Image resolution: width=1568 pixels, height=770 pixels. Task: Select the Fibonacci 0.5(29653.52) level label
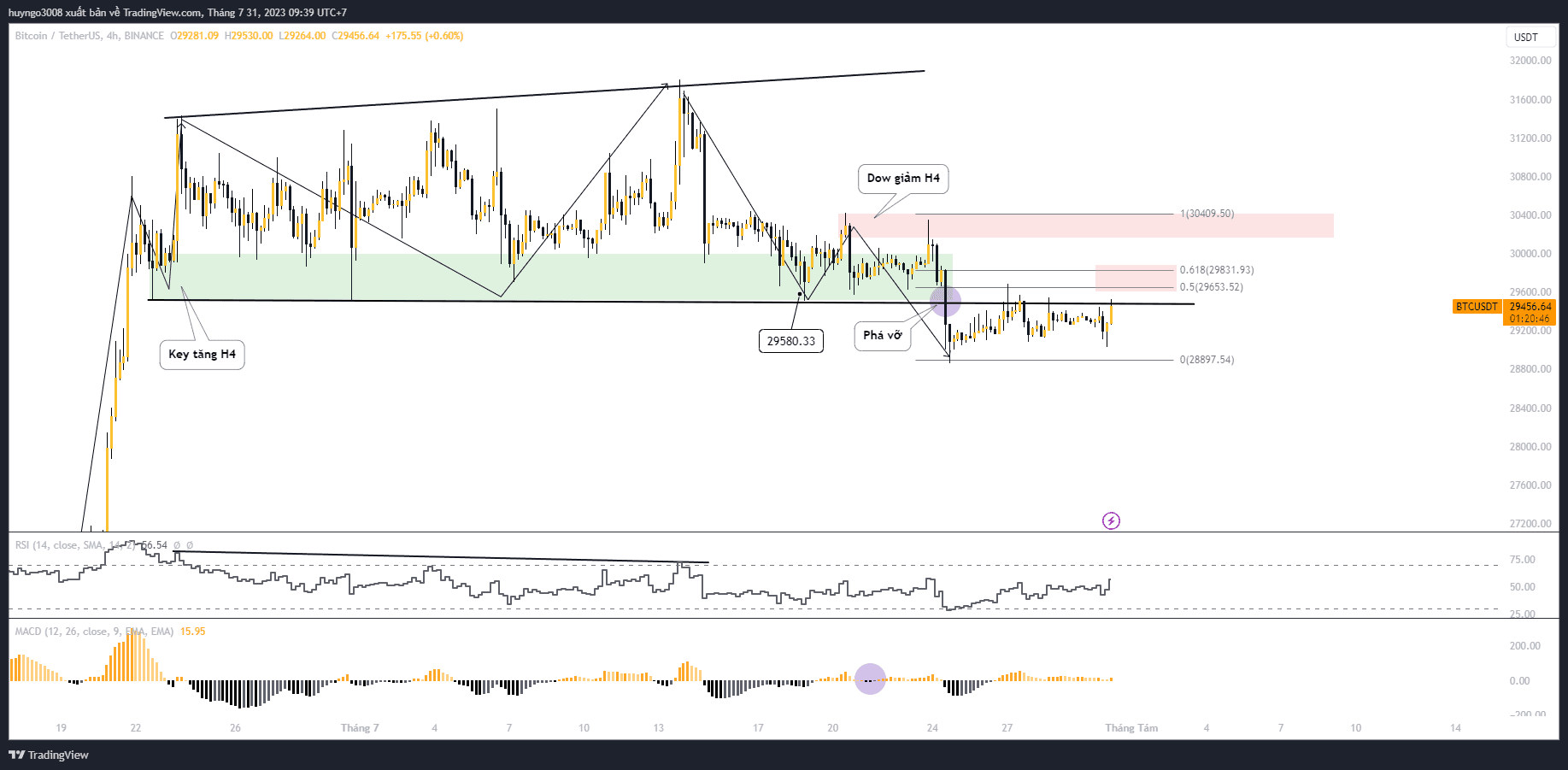[x=1212, y=287]
